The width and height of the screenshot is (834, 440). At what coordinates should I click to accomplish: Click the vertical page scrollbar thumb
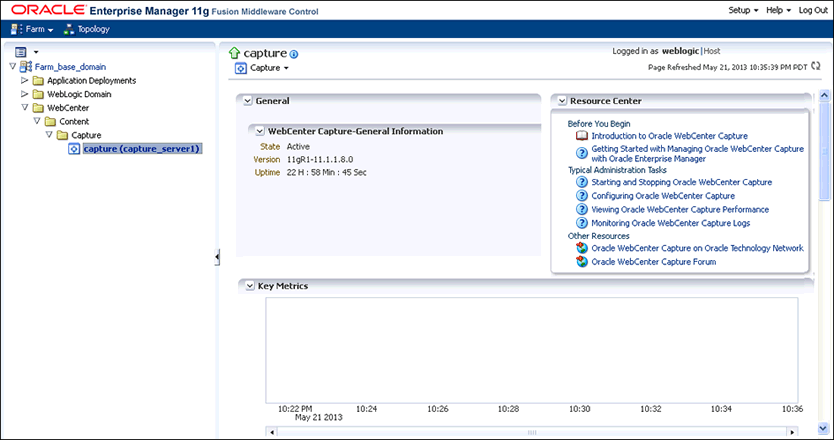point(824,152)
